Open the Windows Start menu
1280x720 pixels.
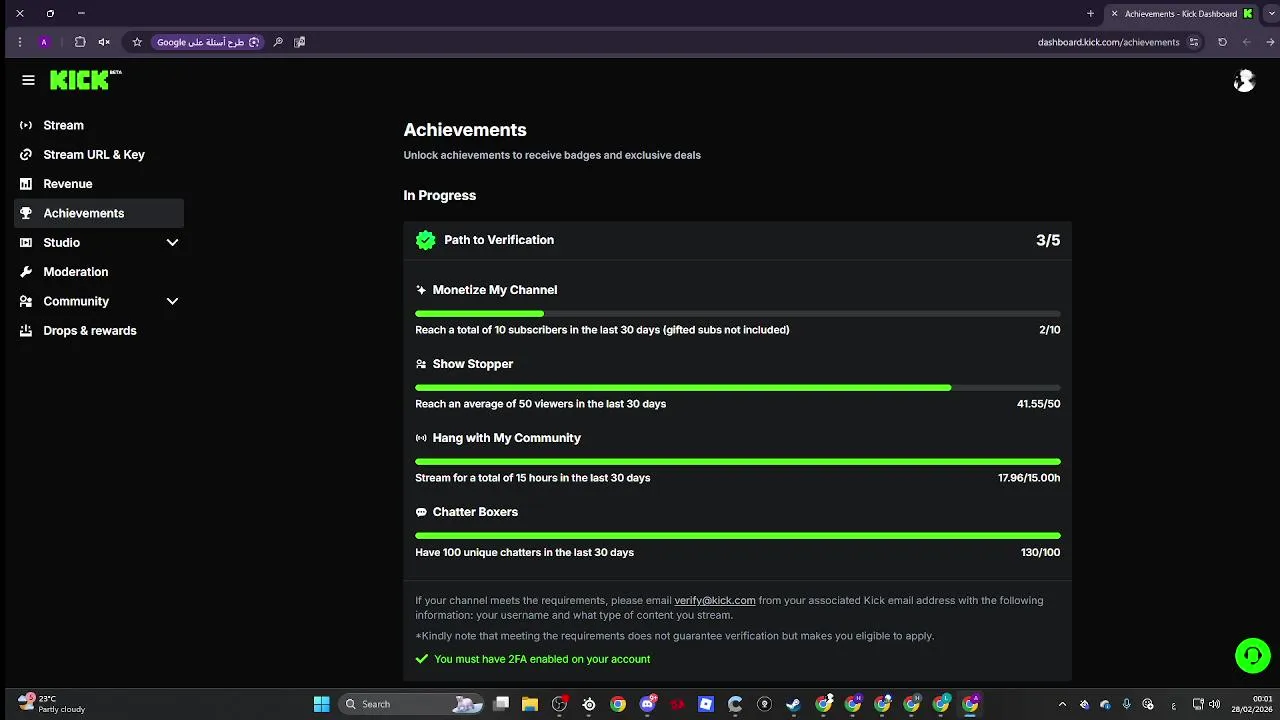click(x=322, y=704)
